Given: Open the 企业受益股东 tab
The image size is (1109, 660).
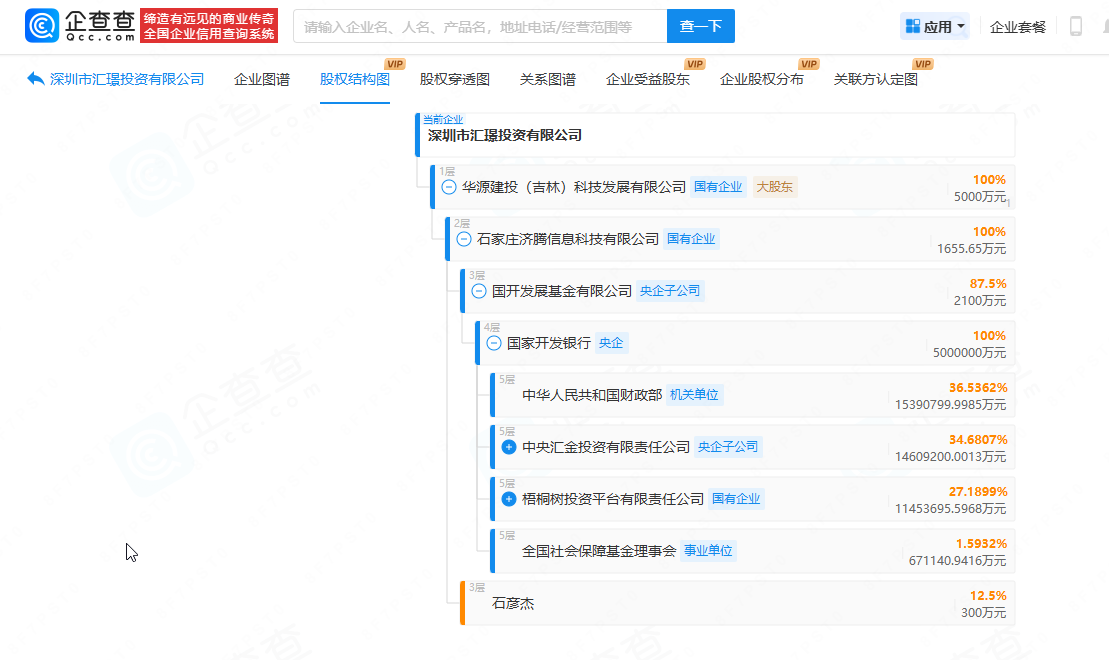Looking at the screenshot, I should [647, 79].
